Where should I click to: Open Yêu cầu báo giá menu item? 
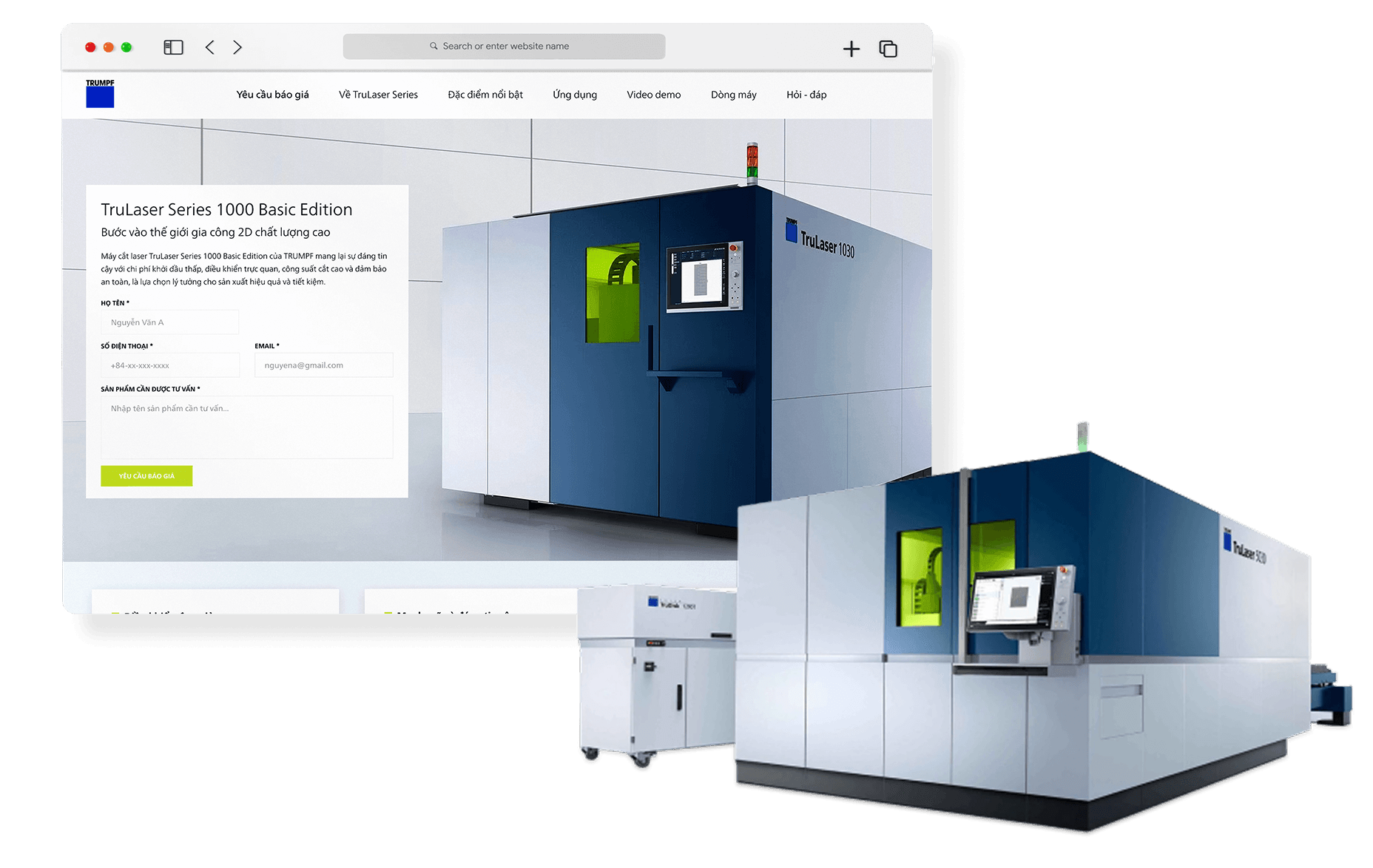click(272, 95)
